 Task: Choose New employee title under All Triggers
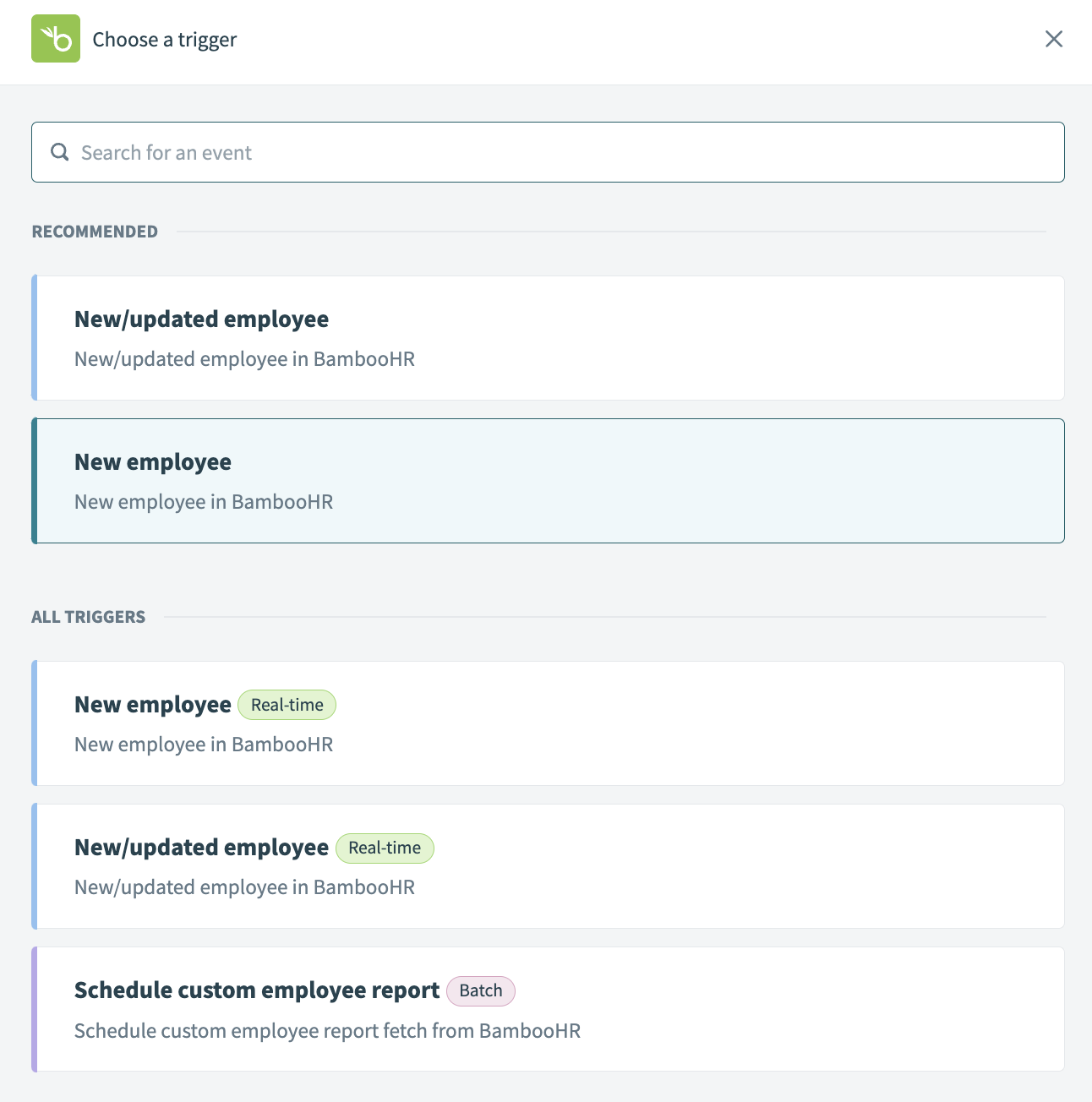coord(153,705)
